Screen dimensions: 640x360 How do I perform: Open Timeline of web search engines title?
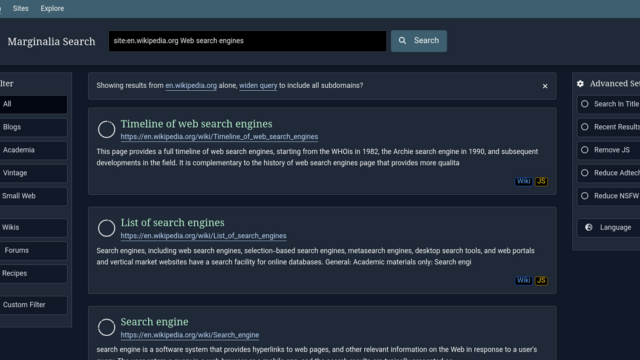[x=196, y=124]
